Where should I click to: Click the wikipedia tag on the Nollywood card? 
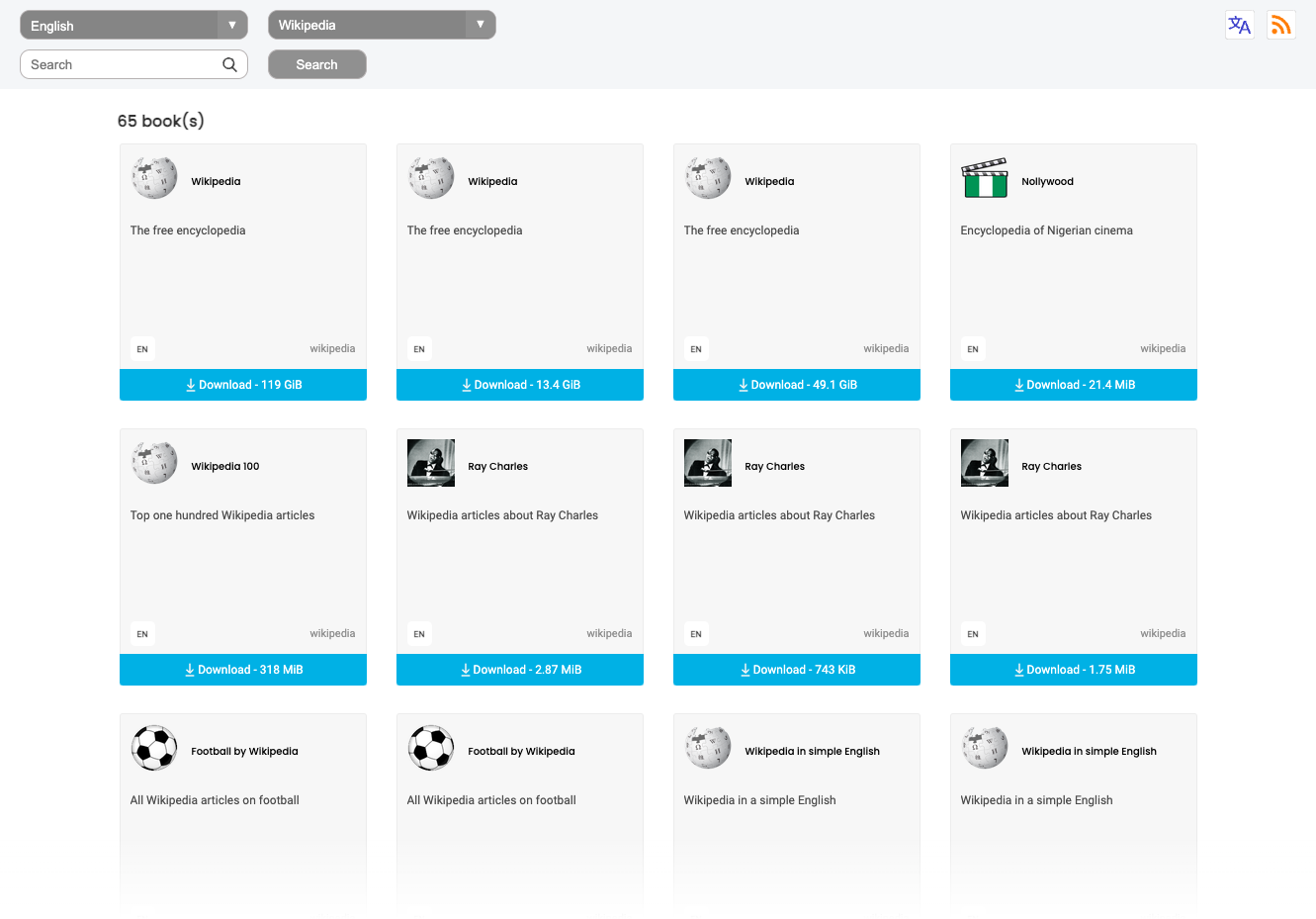[x=1163, y=348]
